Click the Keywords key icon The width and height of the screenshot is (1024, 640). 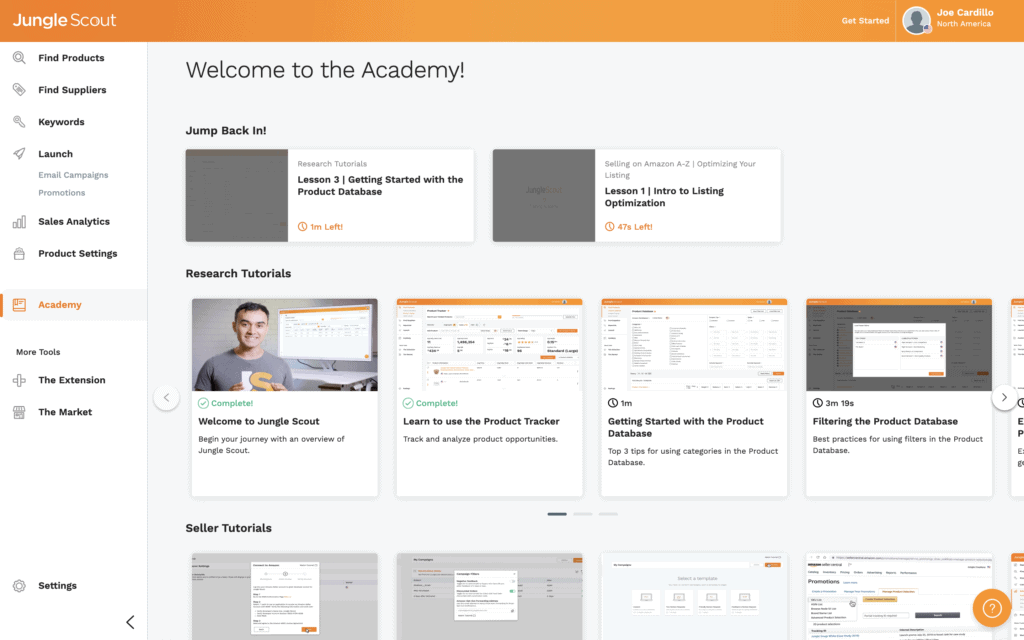19,121
